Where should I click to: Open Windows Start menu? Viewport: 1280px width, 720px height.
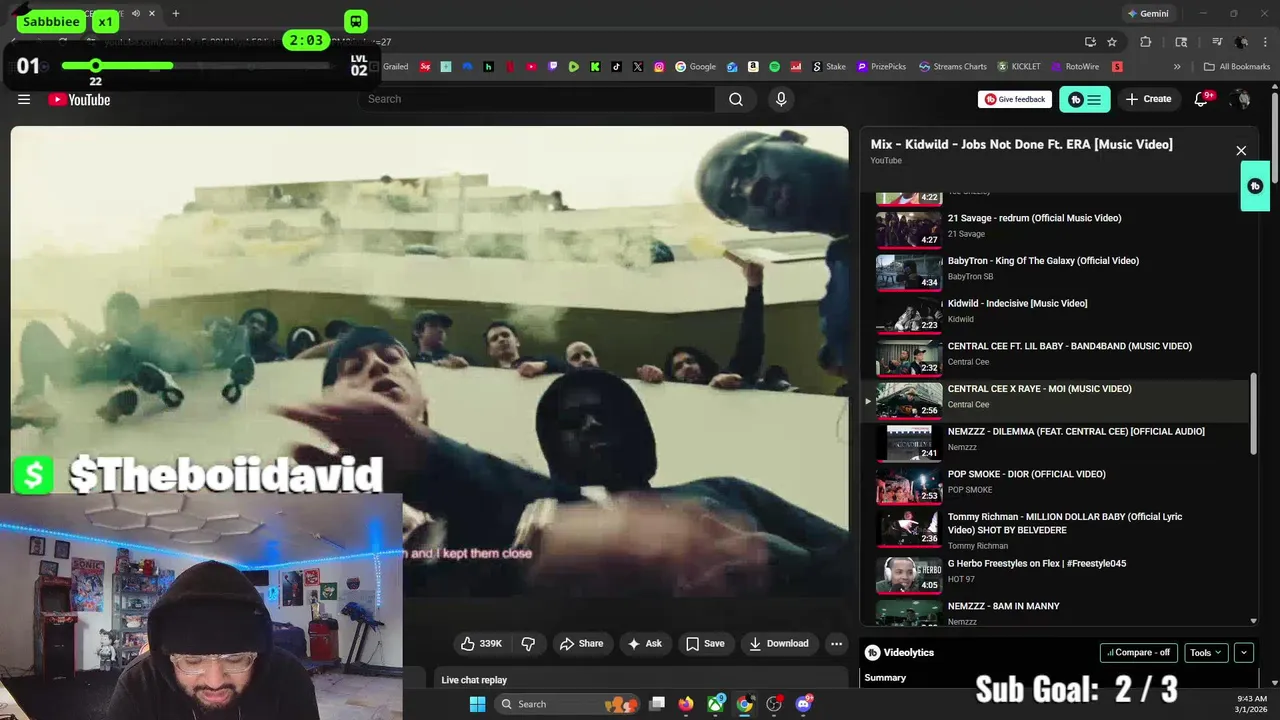pos(478,704)
